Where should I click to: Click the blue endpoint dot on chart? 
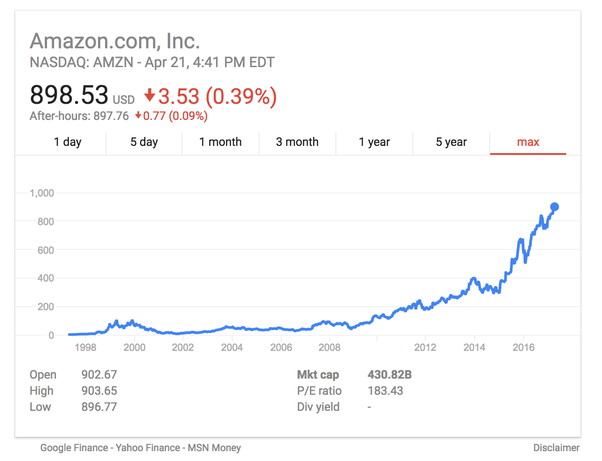pyautogui.click(x=555, y=207)
